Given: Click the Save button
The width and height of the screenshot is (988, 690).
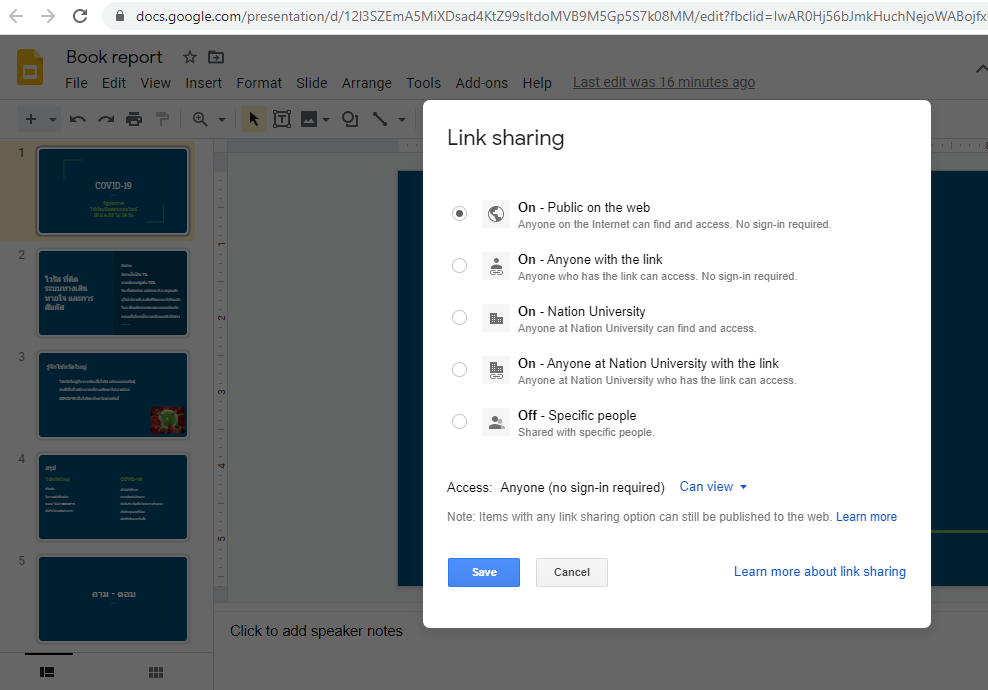Looking at the screenshot, I should pyautogui.click(x=483, y=572).
